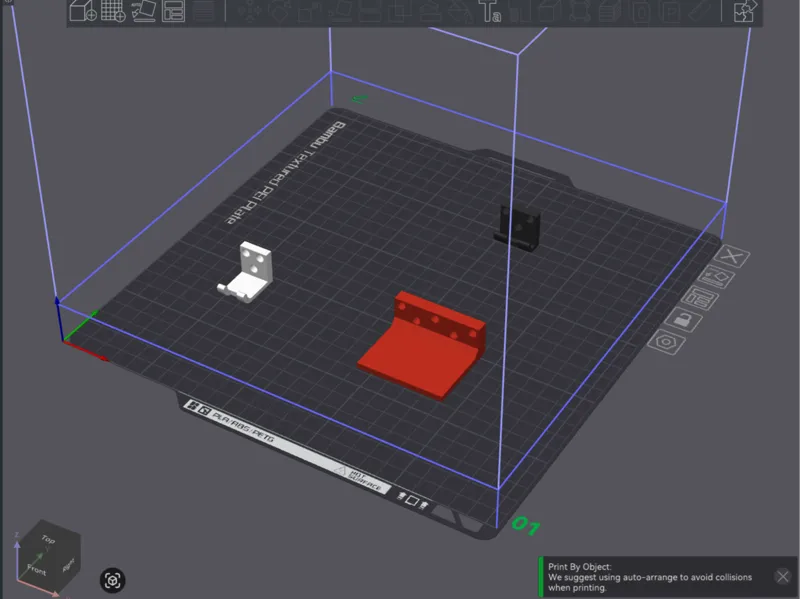
Task: Switch to Front view on view cube
Action: (x=36, y=569)
